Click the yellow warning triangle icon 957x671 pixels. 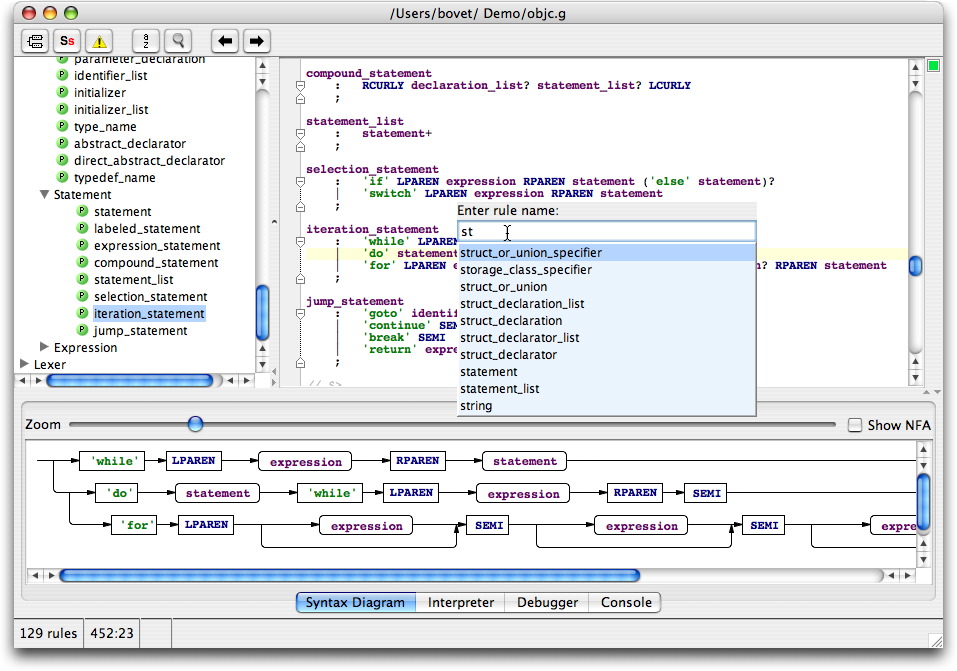pos(99,41)
